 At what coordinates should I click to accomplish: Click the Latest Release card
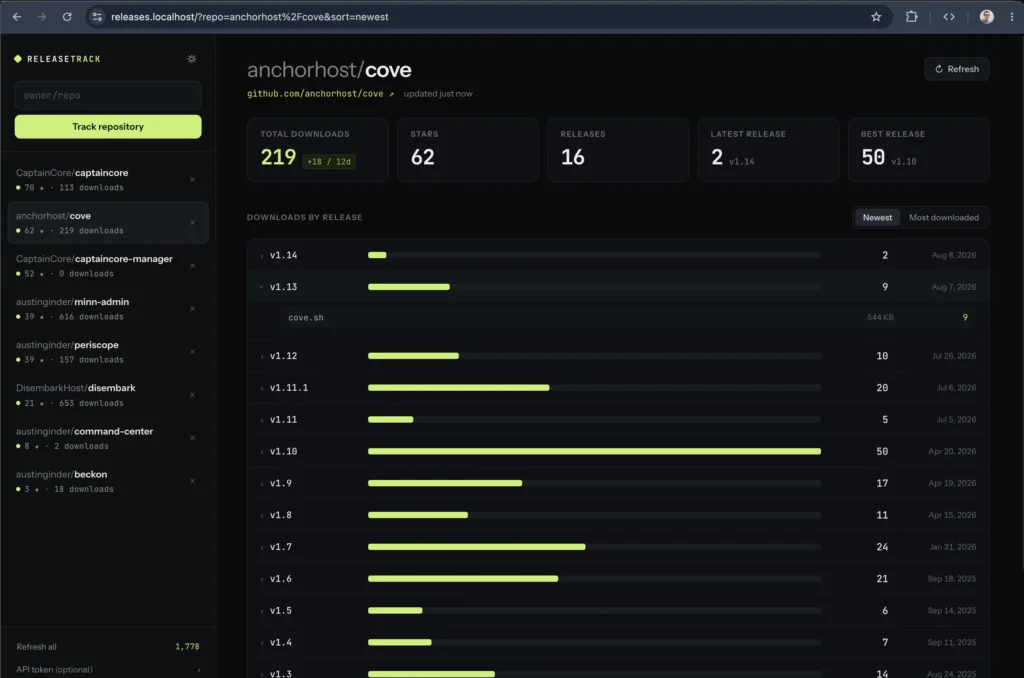coord(768,150)
